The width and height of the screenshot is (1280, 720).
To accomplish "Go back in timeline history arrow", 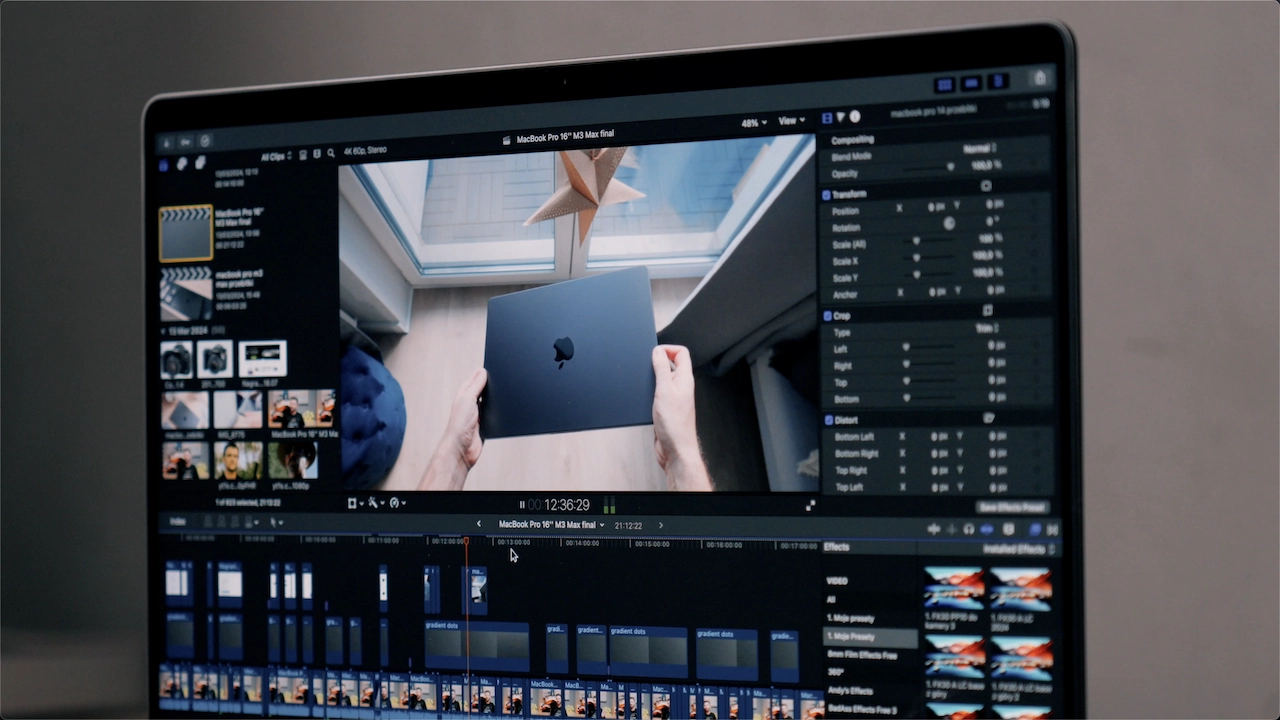I will 478,524.
